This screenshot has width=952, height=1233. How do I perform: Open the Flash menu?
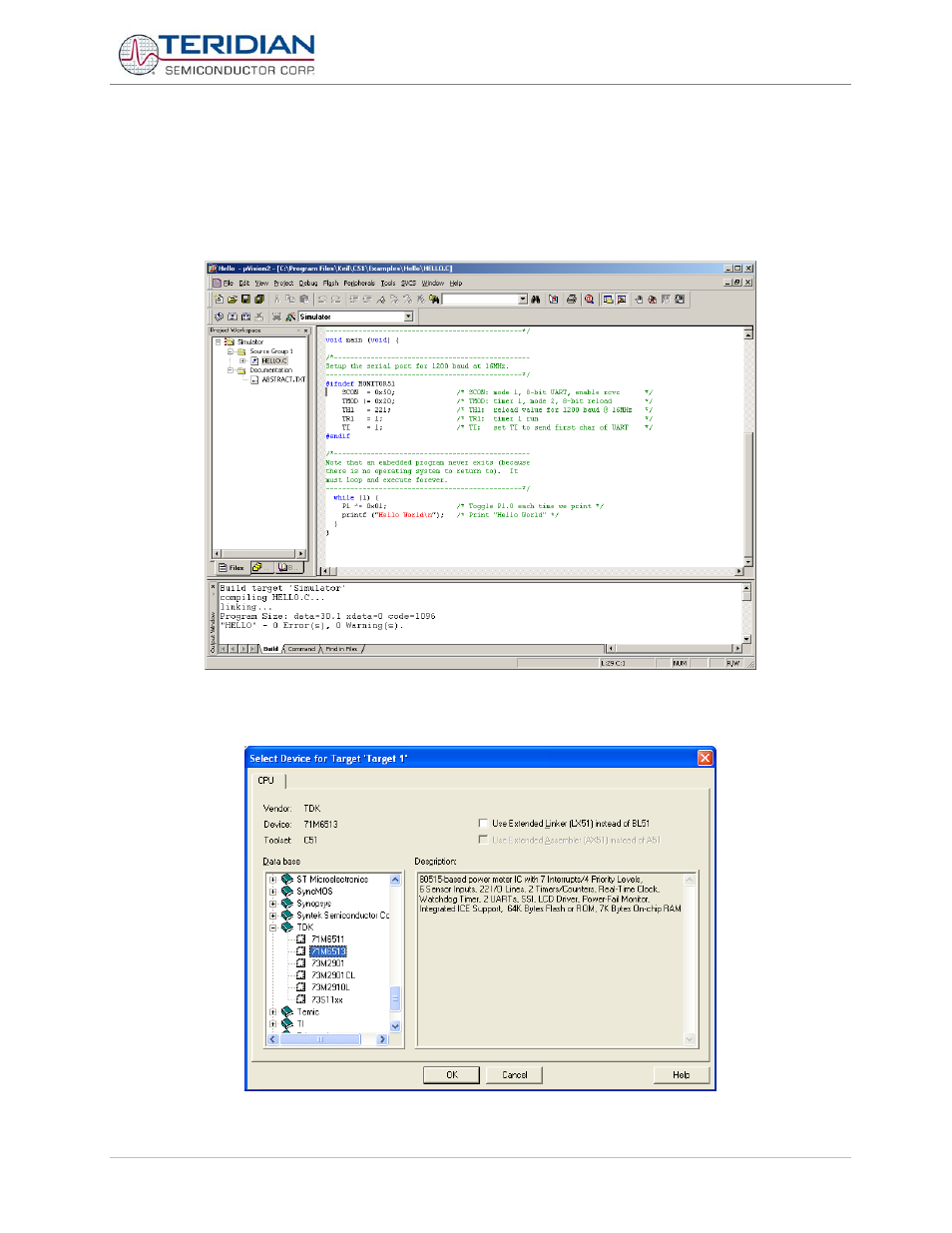coord(331,284)
